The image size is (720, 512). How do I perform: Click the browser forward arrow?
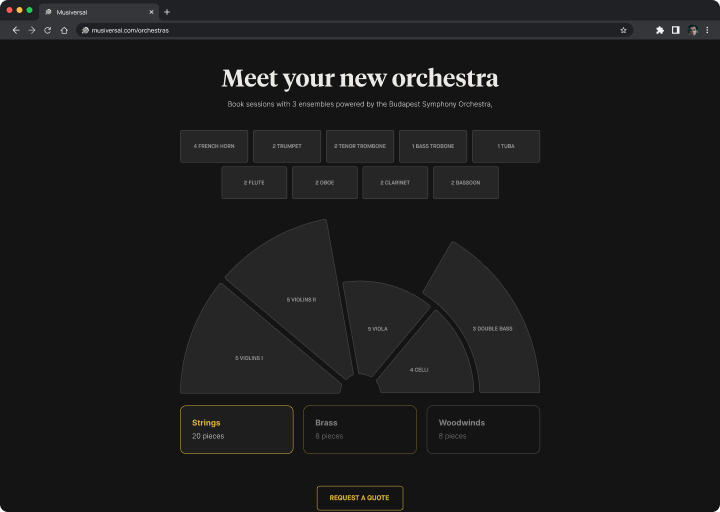[x=31, y=30]
